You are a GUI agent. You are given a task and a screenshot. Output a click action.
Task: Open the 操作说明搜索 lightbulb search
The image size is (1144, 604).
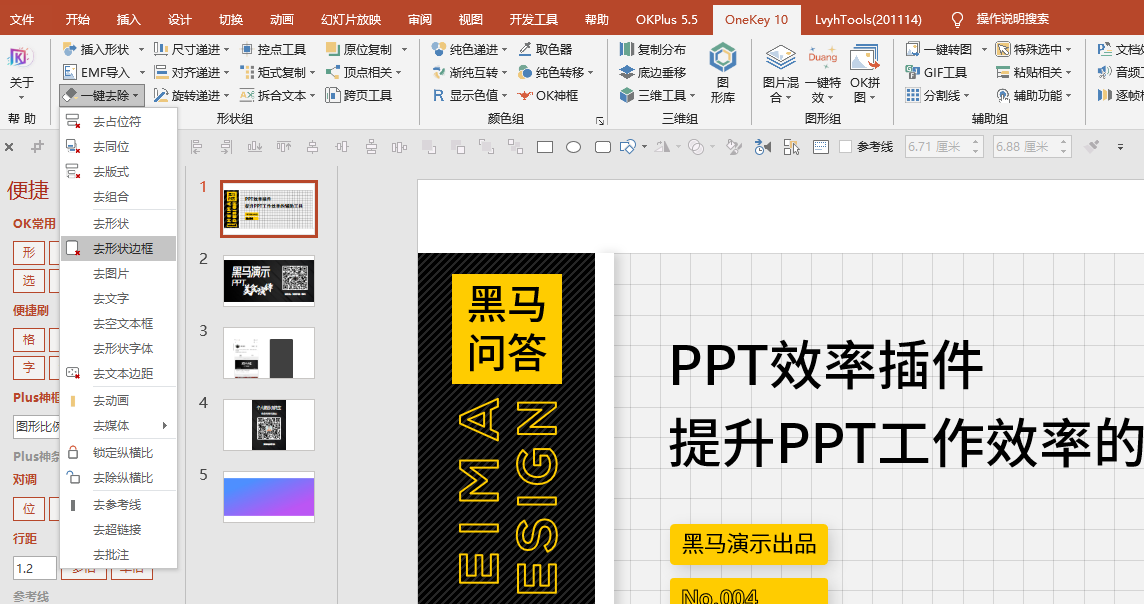[x=1000, y=19]
